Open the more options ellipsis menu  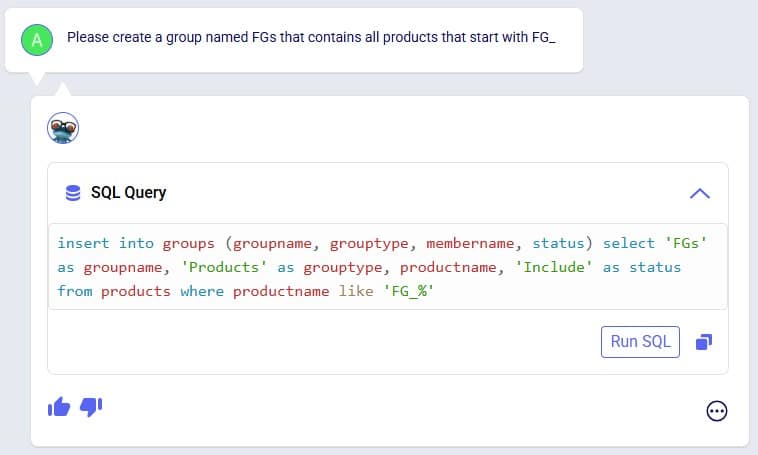click(x=716, y=411)
